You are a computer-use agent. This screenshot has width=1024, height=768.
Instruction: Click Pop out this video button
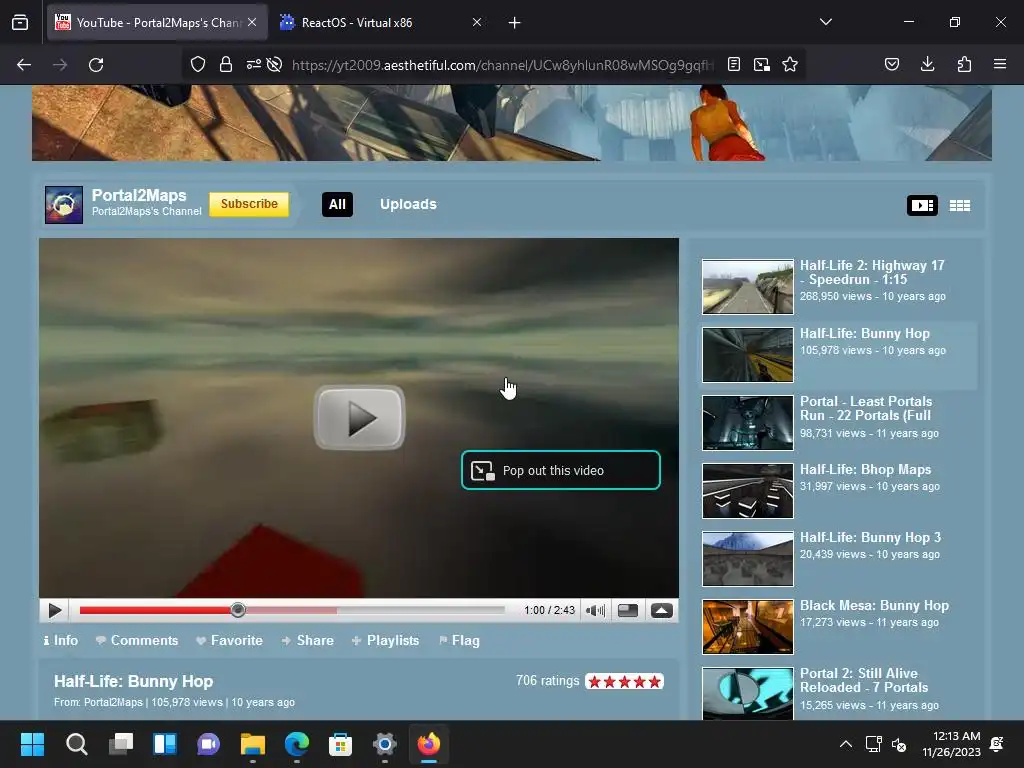561,470
